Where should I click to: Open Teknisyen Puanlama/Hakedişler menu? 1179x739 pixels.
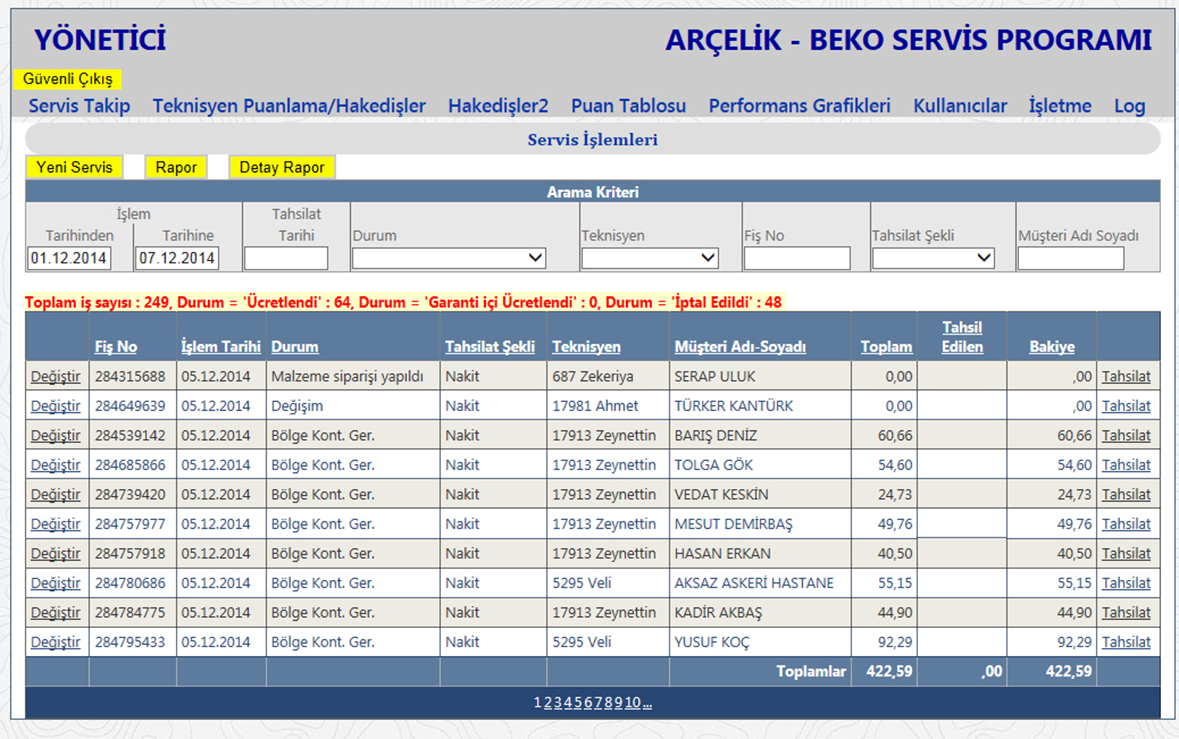tap(289, 106)
